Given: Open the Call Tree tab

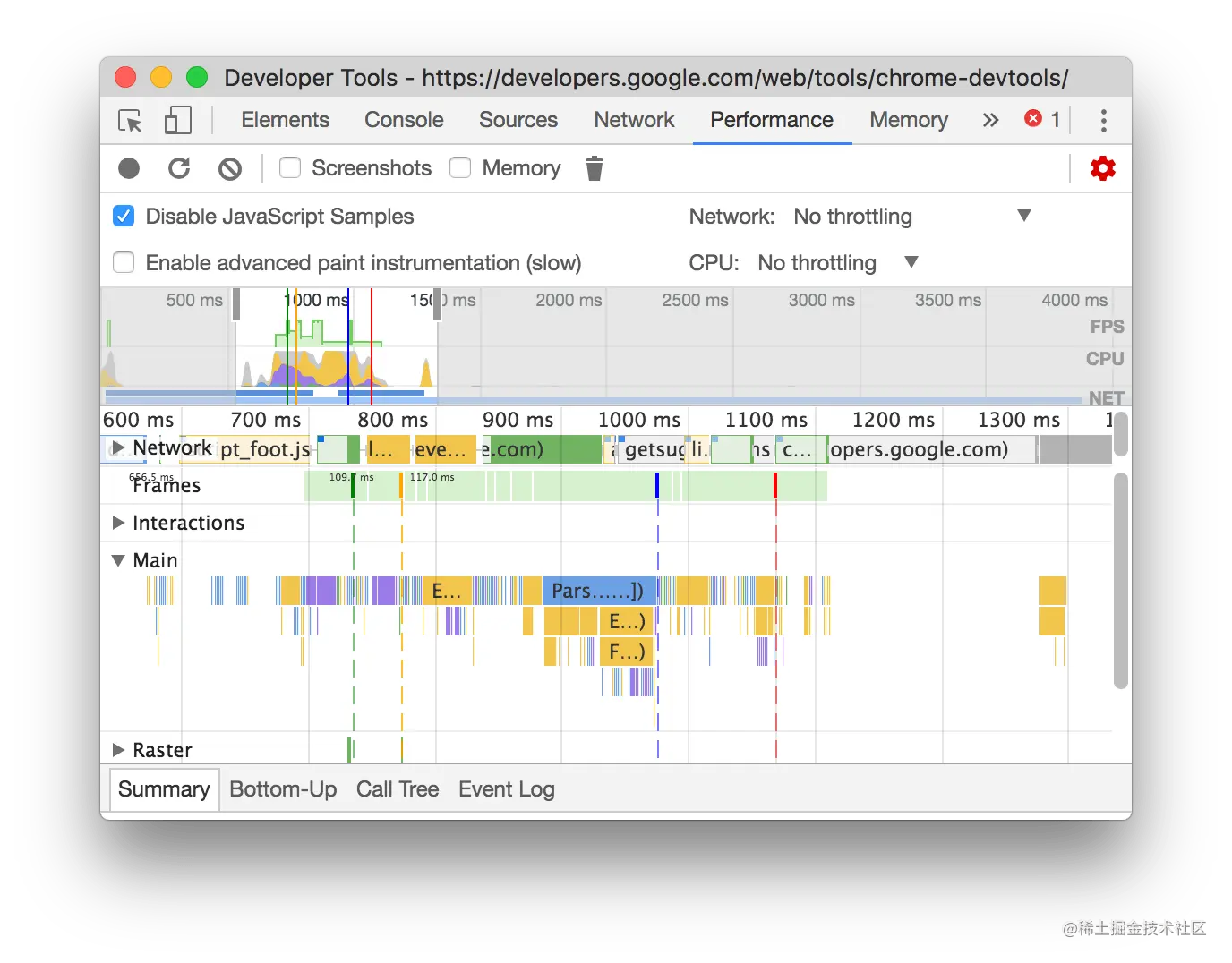Looking at the screenshot, I should point(398,789).
